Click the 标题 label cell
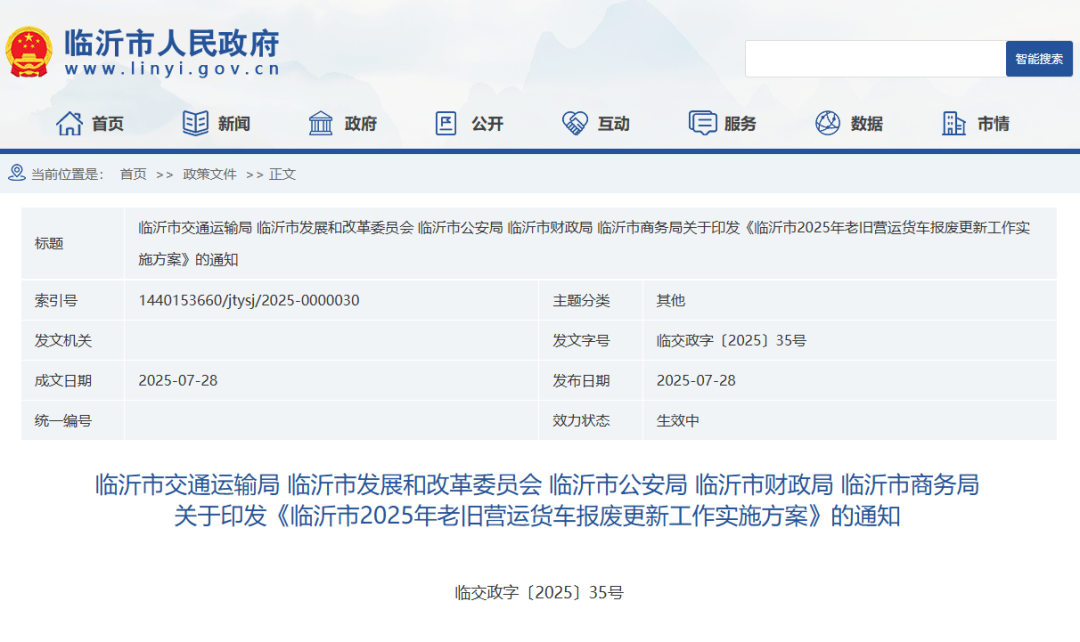 click(73, 243)
